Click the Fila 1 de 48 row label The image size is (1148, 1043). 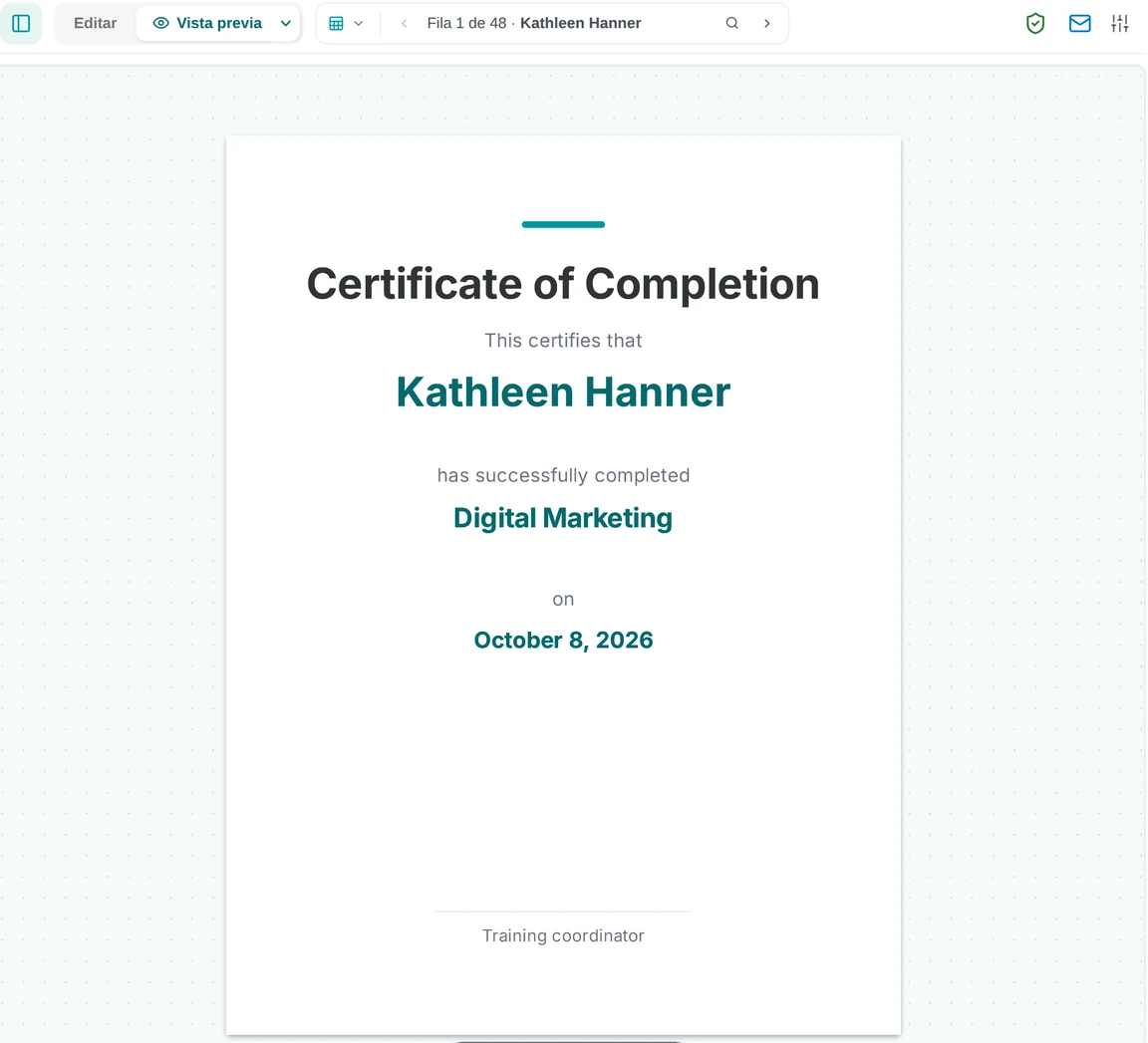coord(467,24)
